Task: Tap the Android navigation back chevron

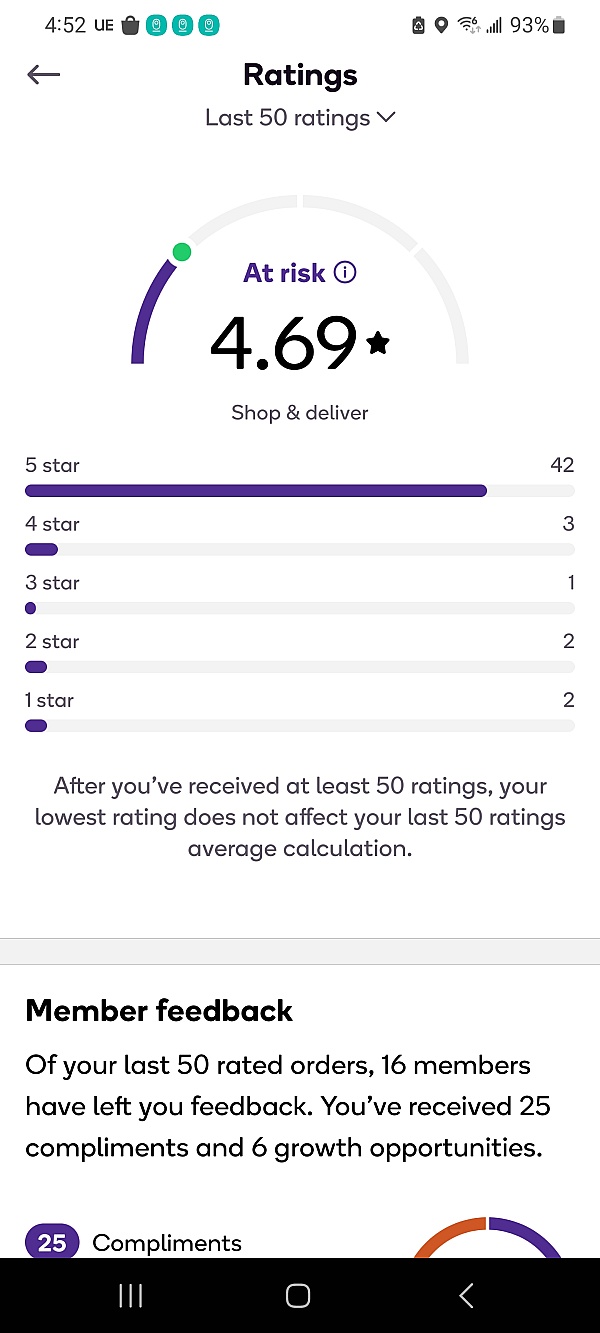Action: pos(466,1296)
